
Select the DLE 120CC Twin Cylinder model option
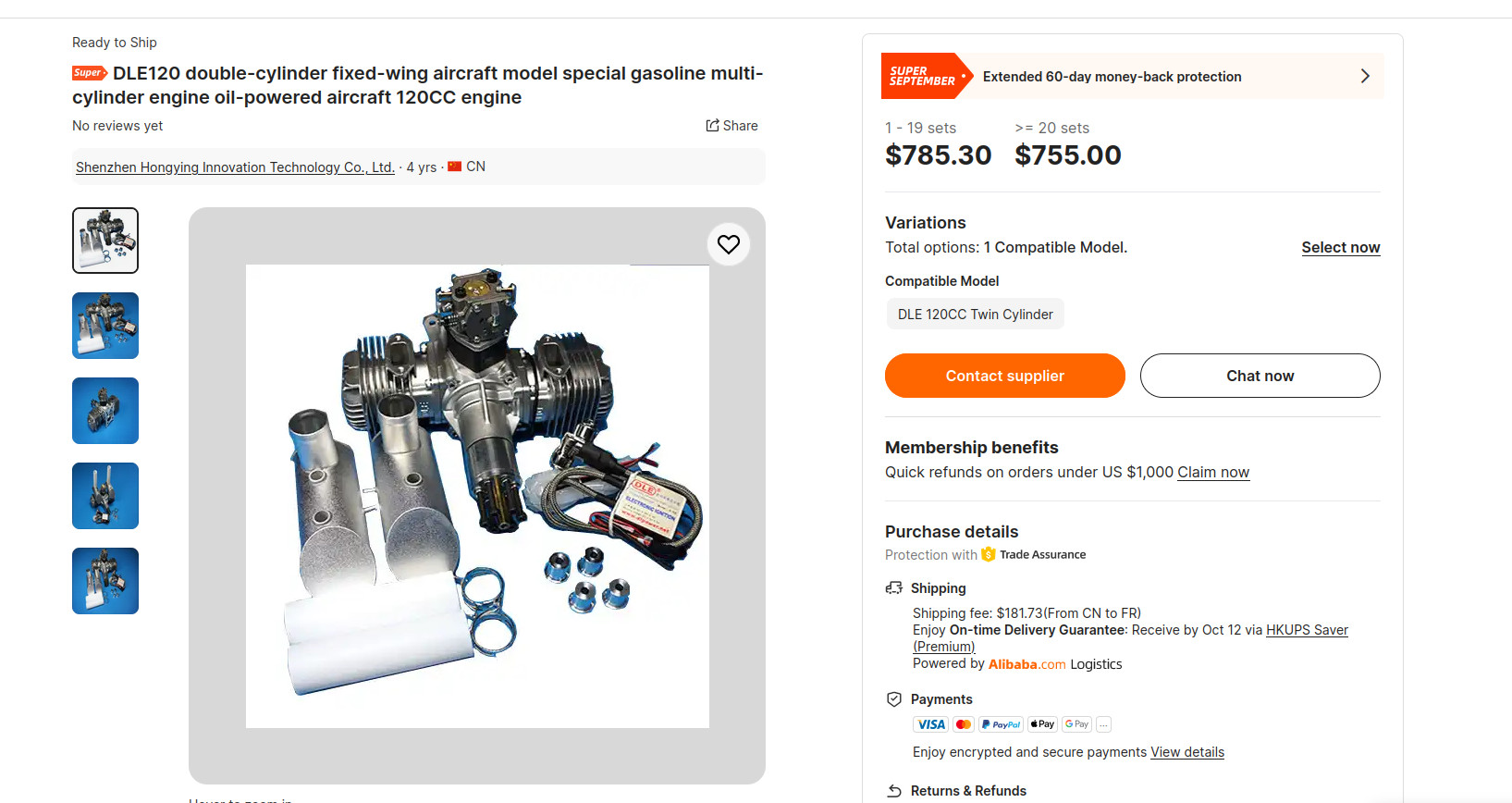(x=975, y=314)
